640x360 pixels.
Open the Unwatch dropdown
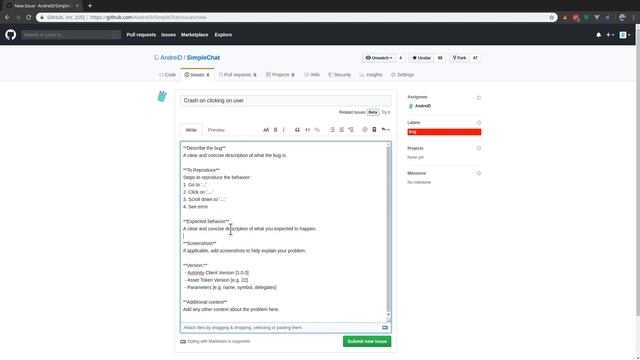pos(378,58)
